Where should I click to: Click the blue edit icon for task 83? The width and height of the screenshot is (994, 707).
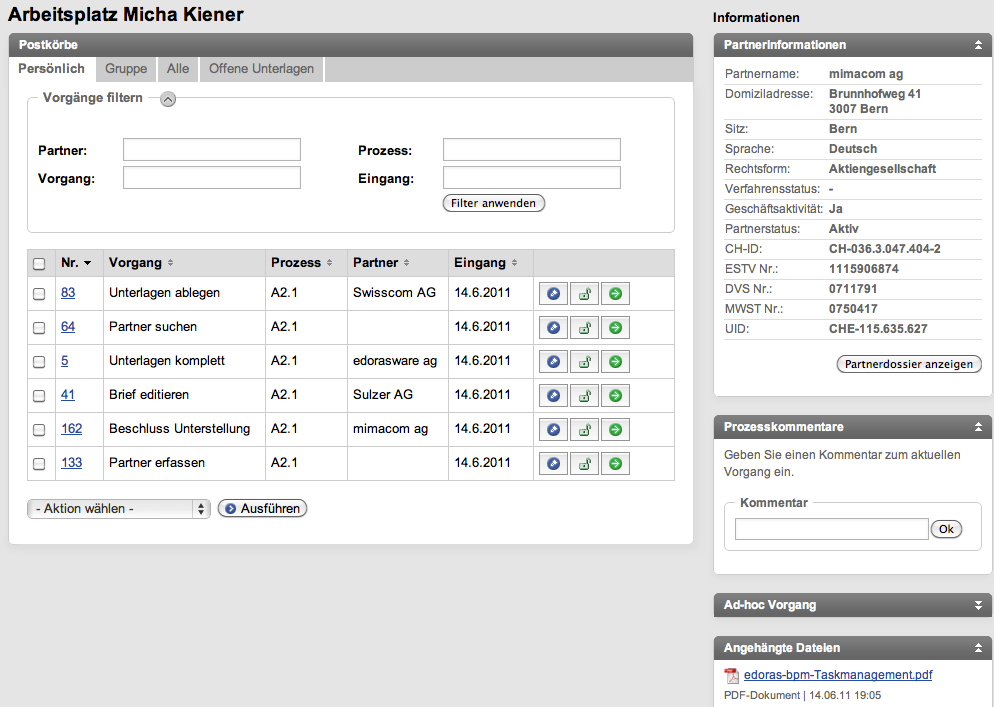pyautogui.click(x=553, y=294)
